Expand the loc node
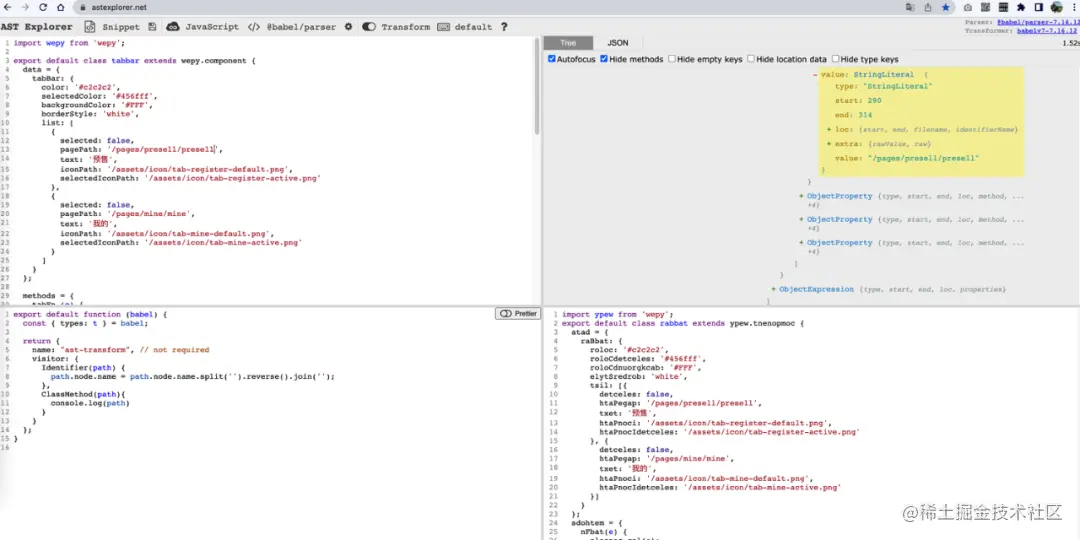Screen dimensions: 1080x540 tap(829, 129)
